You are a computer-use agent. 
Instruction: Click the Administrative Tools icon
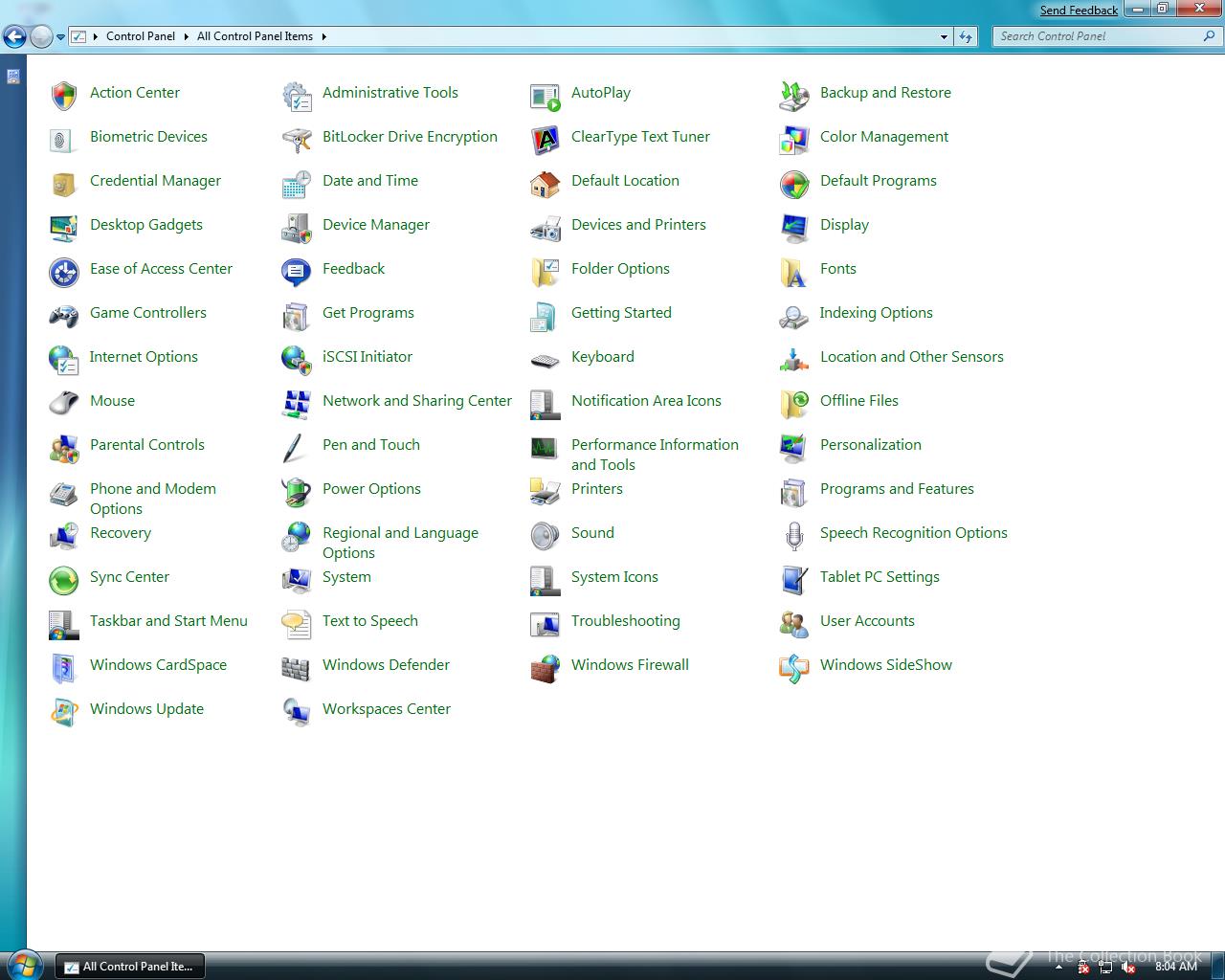[x=297, y=96]
